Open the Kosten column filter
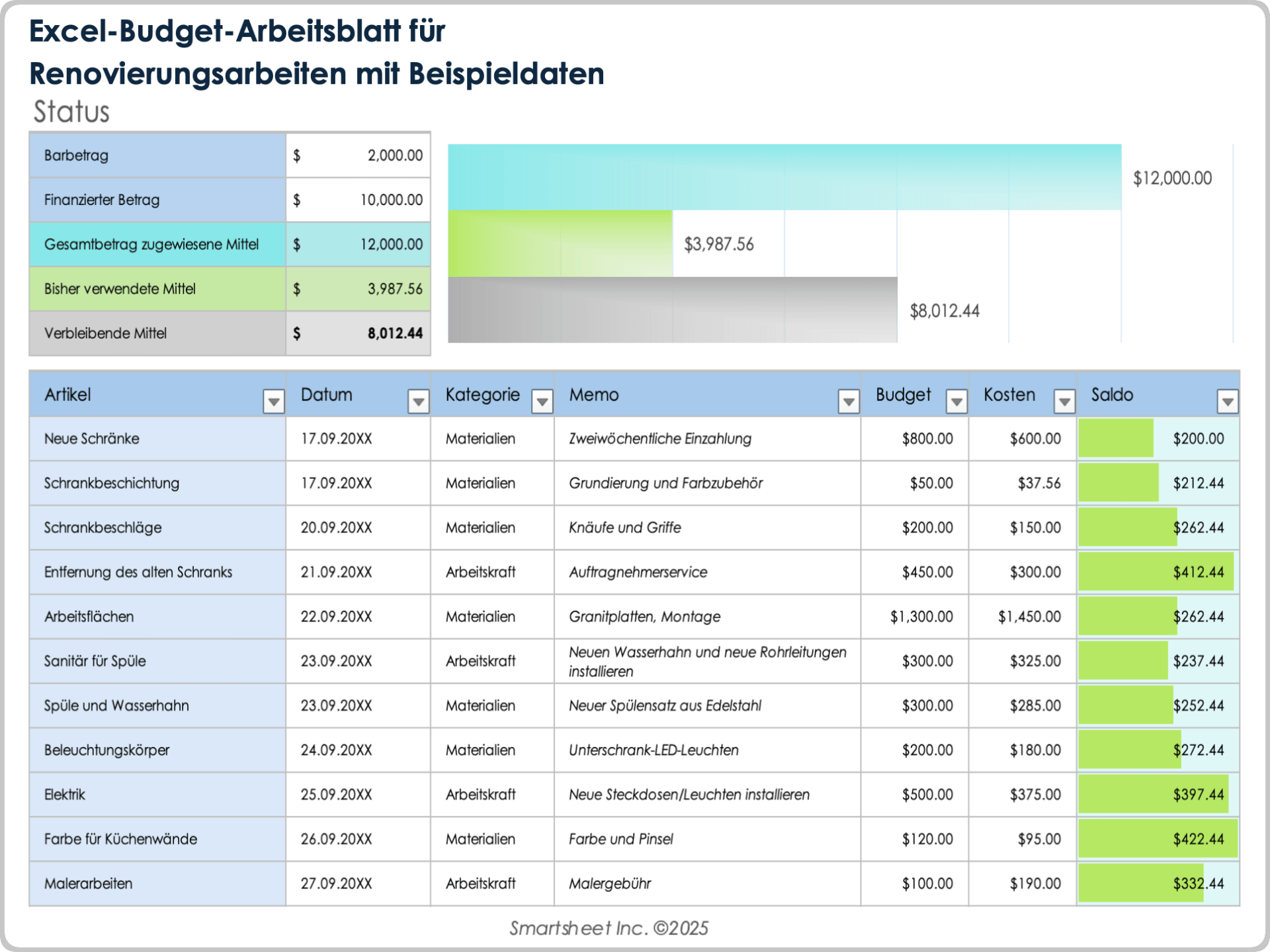 pos(1064,401)
